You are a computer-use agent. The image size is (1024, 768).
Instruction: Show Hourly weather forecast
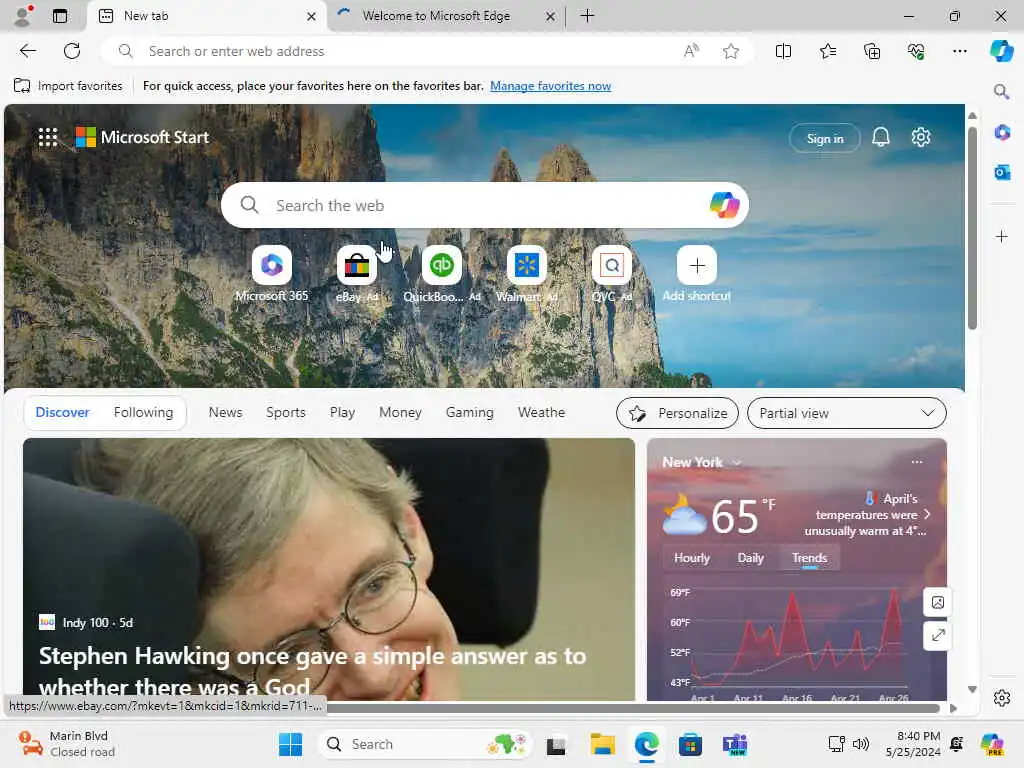(692, 558)
